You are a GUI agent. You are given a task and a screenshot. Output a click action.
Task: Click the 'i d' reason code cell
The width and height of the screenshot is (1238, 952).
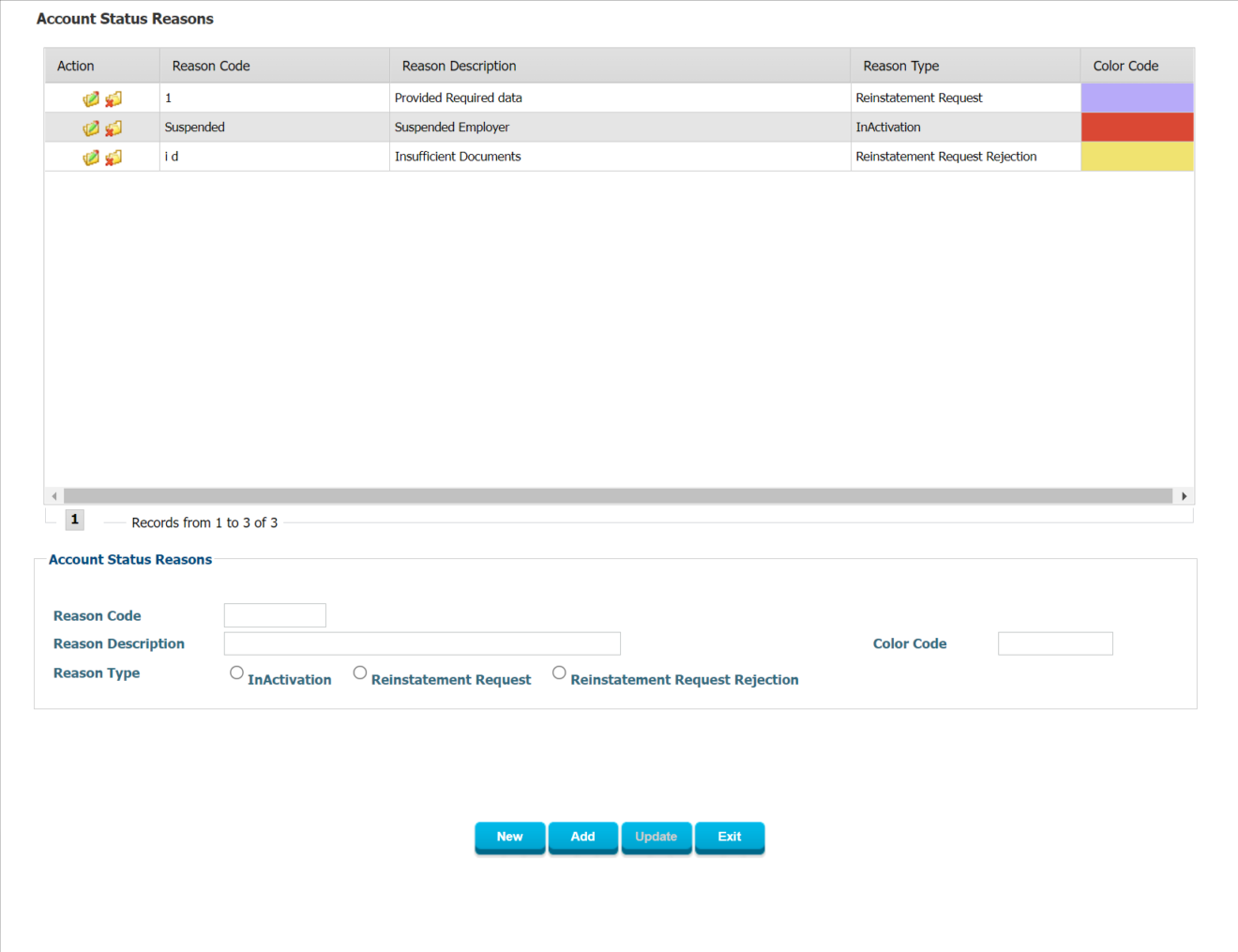(275, 157)
